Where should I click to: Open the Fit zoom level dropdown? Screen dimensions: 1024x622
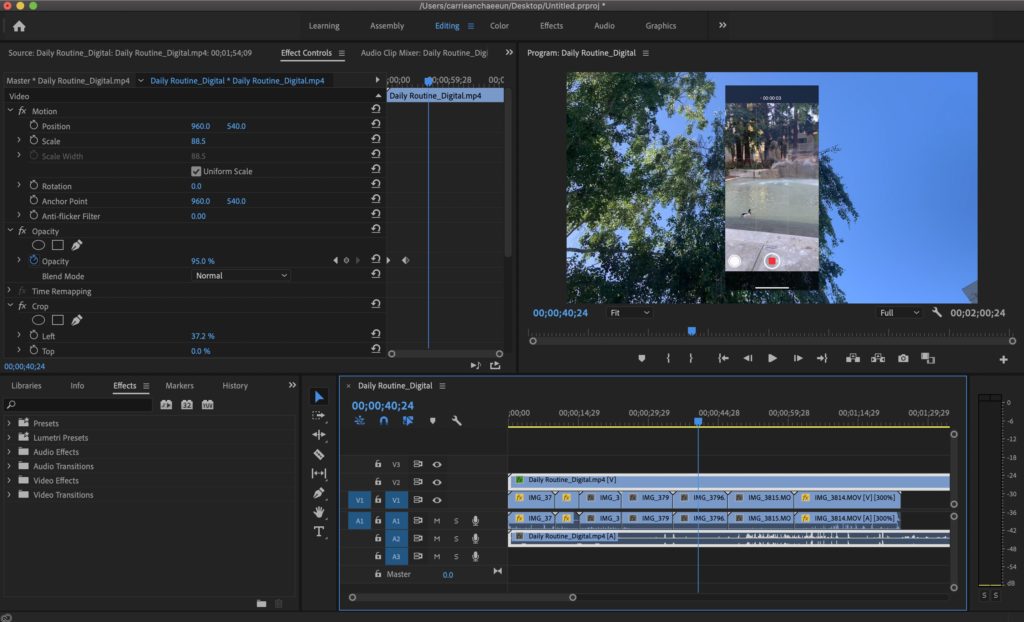point(629,313)
